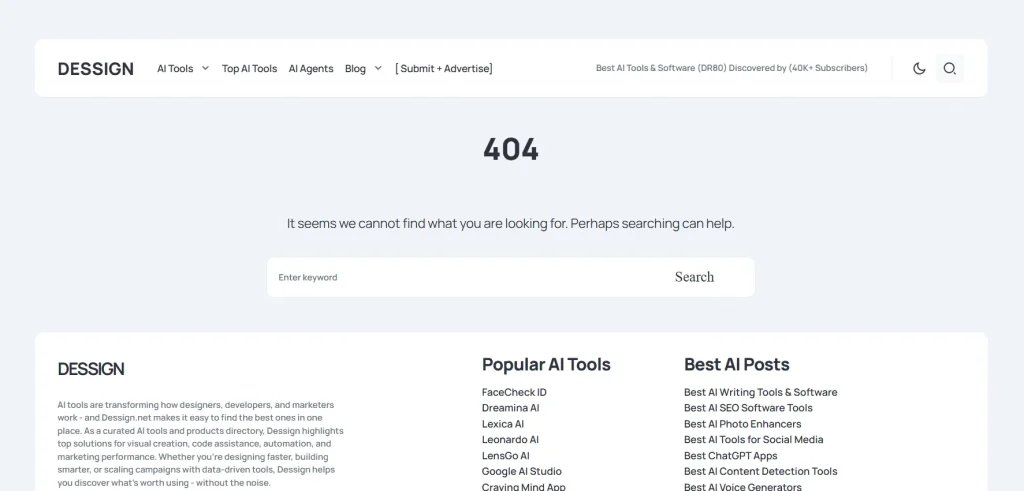Open the FaceCheck ID tool link

tap(514, 392)
